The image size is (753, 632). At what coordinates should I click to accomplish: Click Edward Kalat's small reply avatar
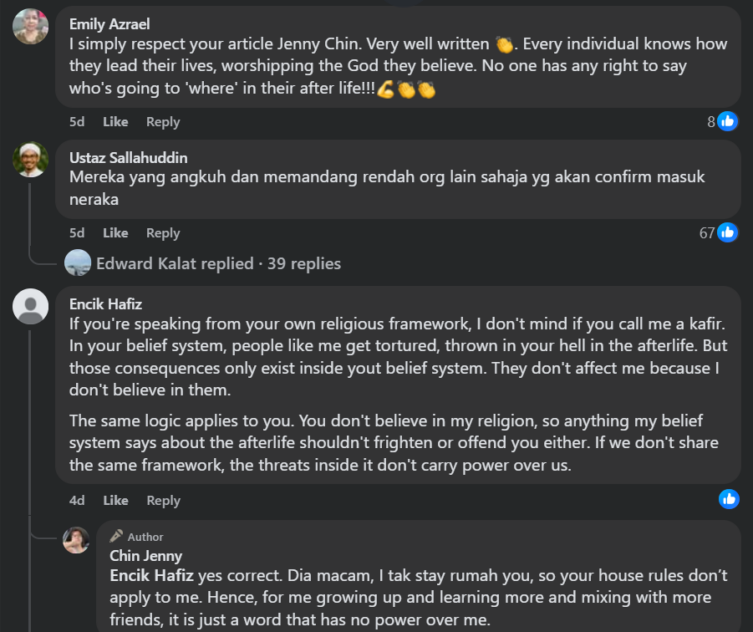[77, 263]
